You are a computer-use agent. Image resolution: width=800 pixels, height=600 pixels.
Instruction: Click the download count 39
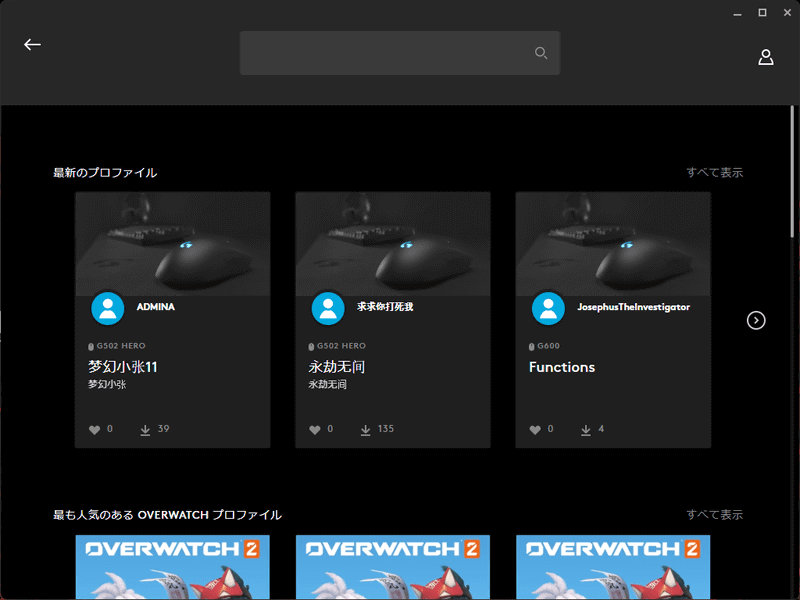click(x=163, y=429)
